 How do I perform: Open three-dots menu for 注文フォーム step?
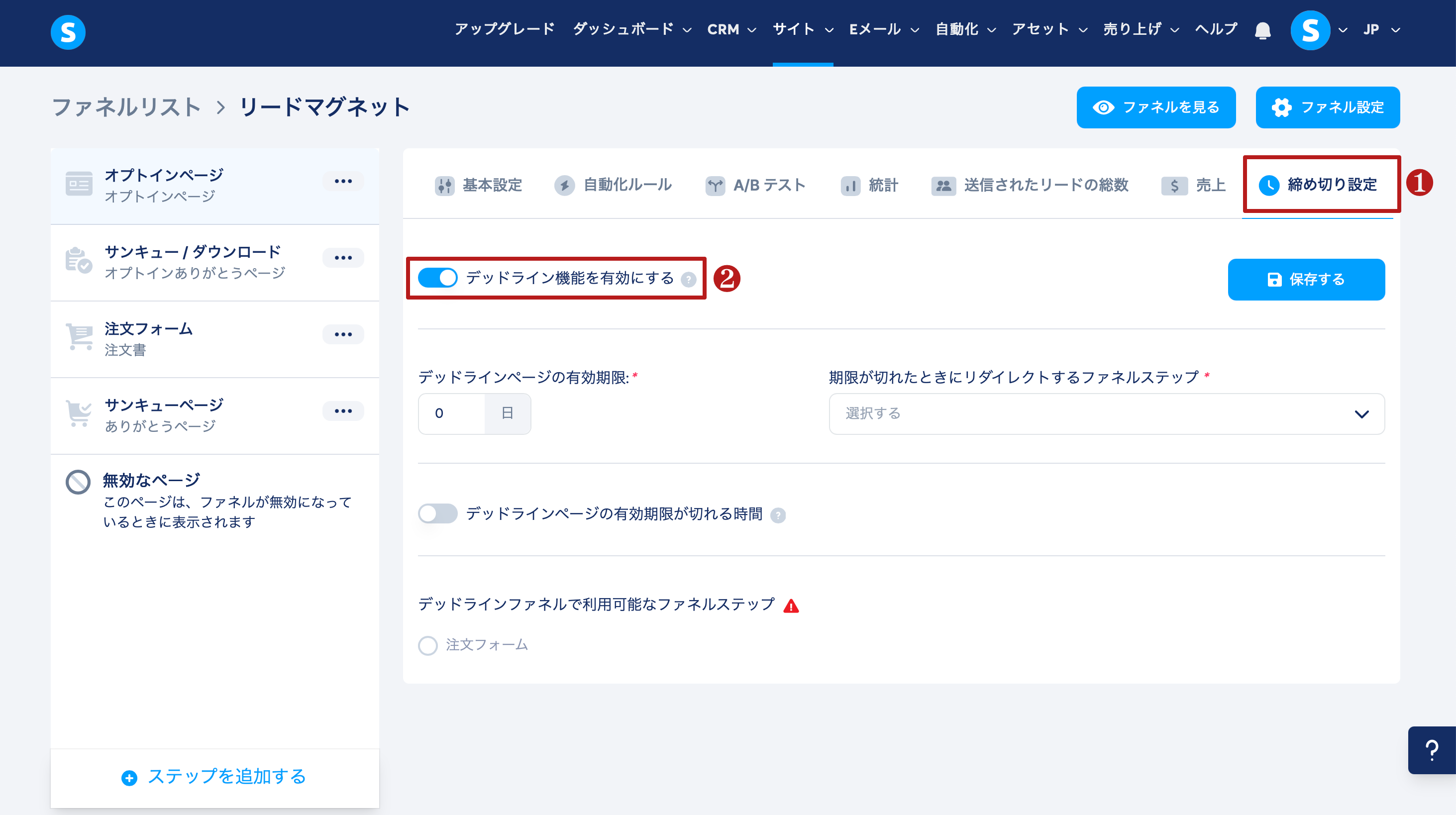point(342,334)
